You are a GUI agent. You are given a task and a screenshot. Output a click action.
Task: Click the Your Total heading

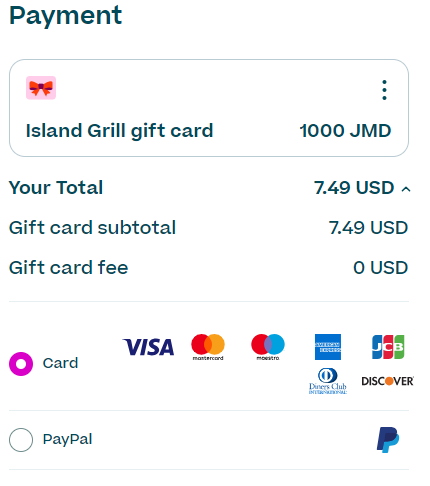(56, 188)
